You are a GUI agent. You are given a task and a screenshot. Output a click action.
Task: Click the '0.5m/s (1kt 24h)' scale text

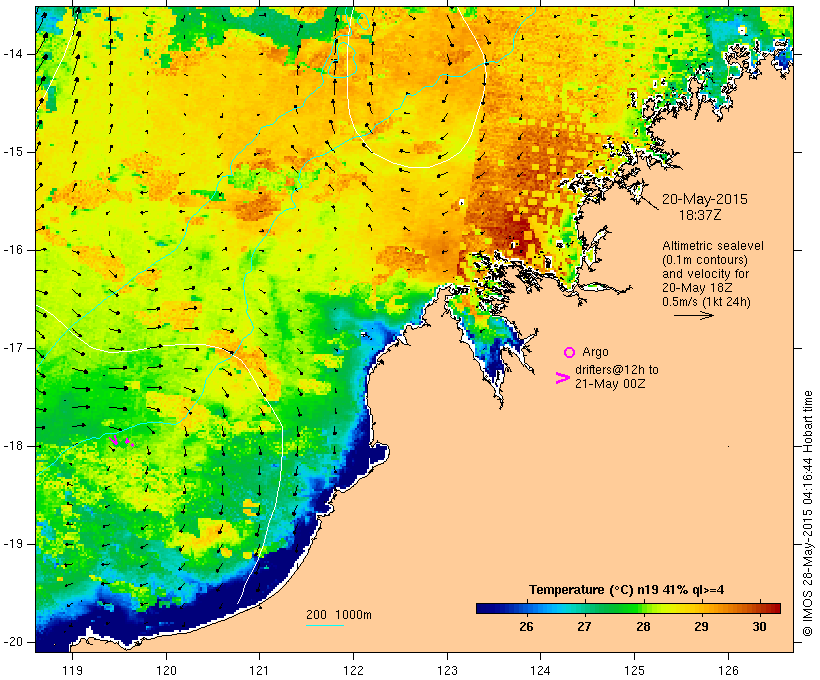click(x=707, y=302)
